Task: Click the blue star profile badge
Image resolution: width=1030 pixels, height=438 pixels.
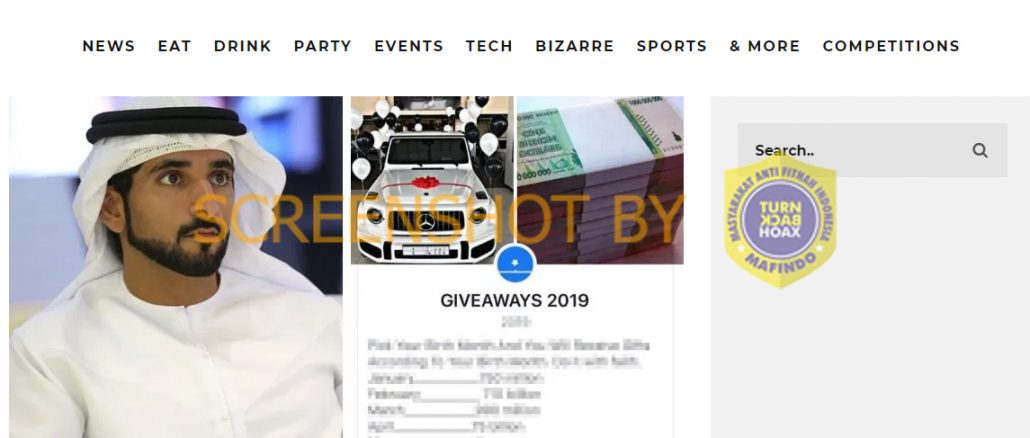Action: click(x=516, y=263)
